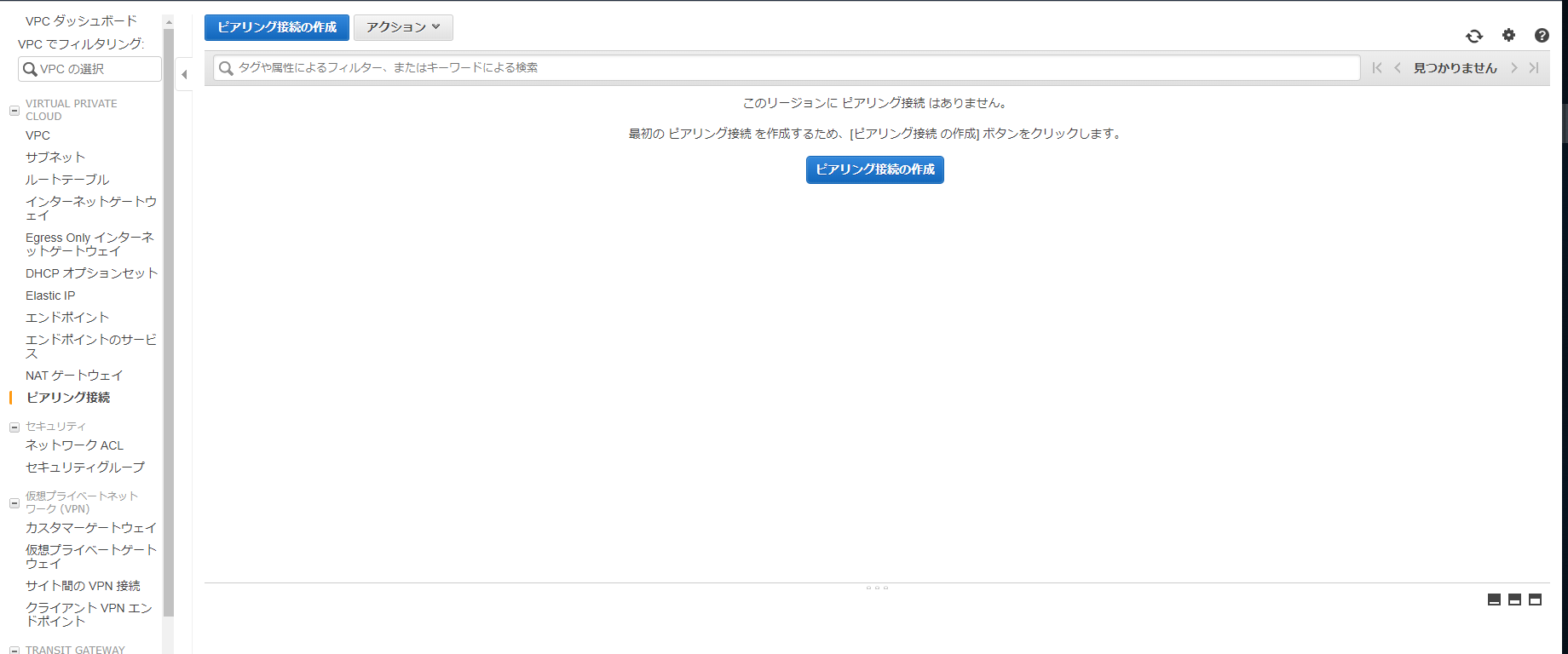
Task: Open エンドポイント in the sidebar
Action: pyautogui.click(x=67, y=318)
